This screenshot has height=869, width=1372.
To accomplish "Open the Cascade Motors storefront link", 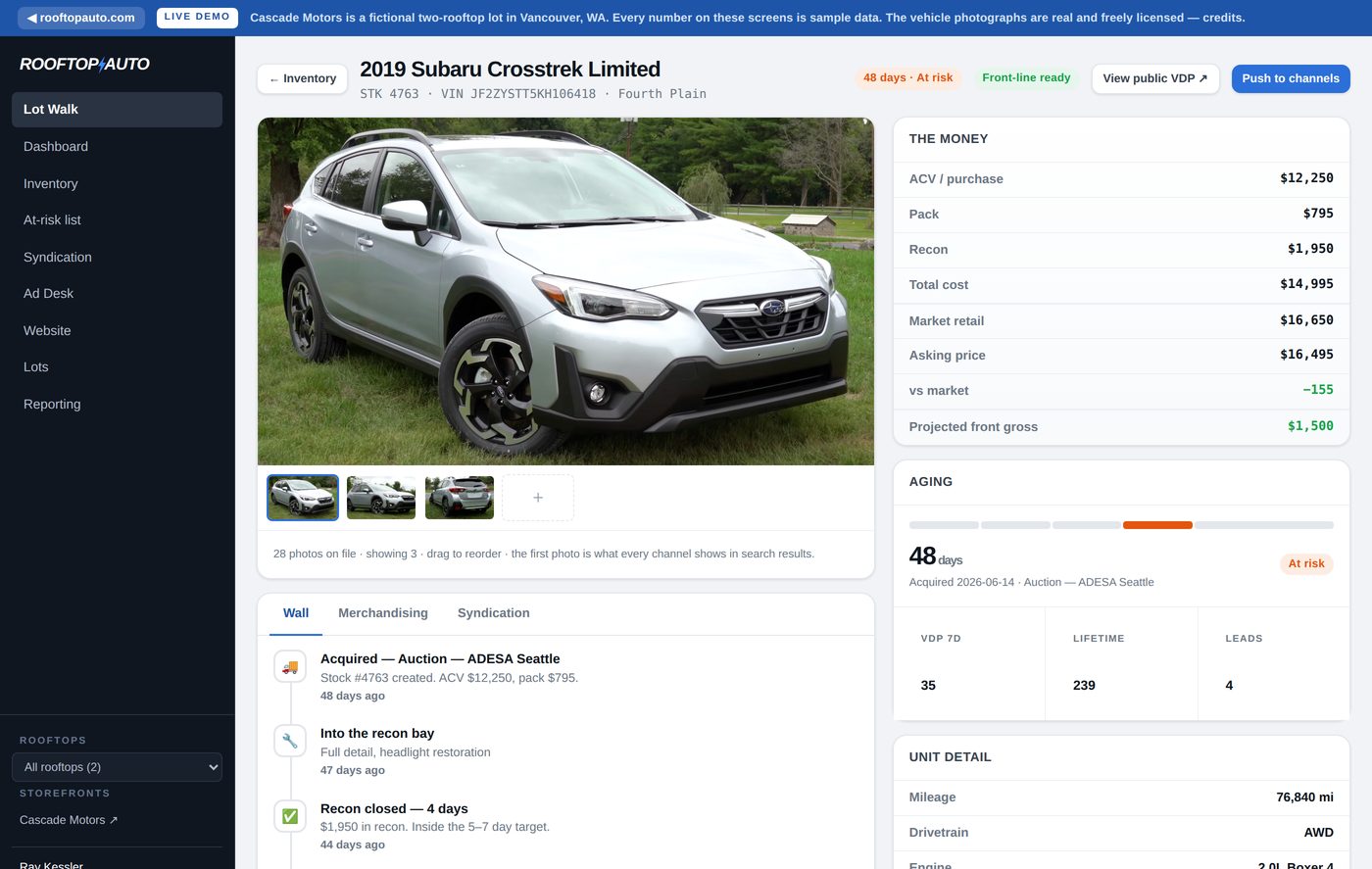I will coord(69,820).
